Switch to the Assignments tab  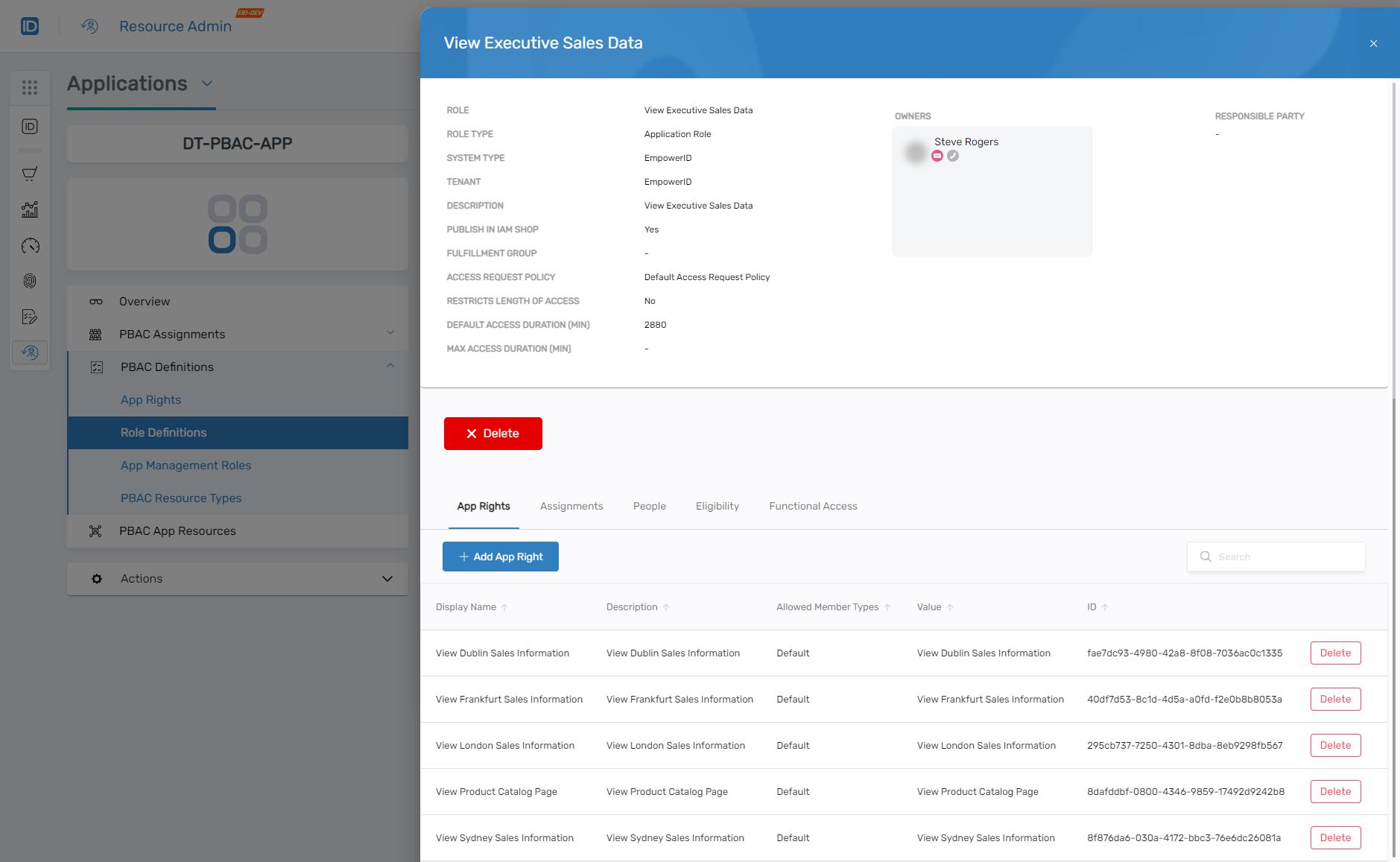tap(571, 506)
